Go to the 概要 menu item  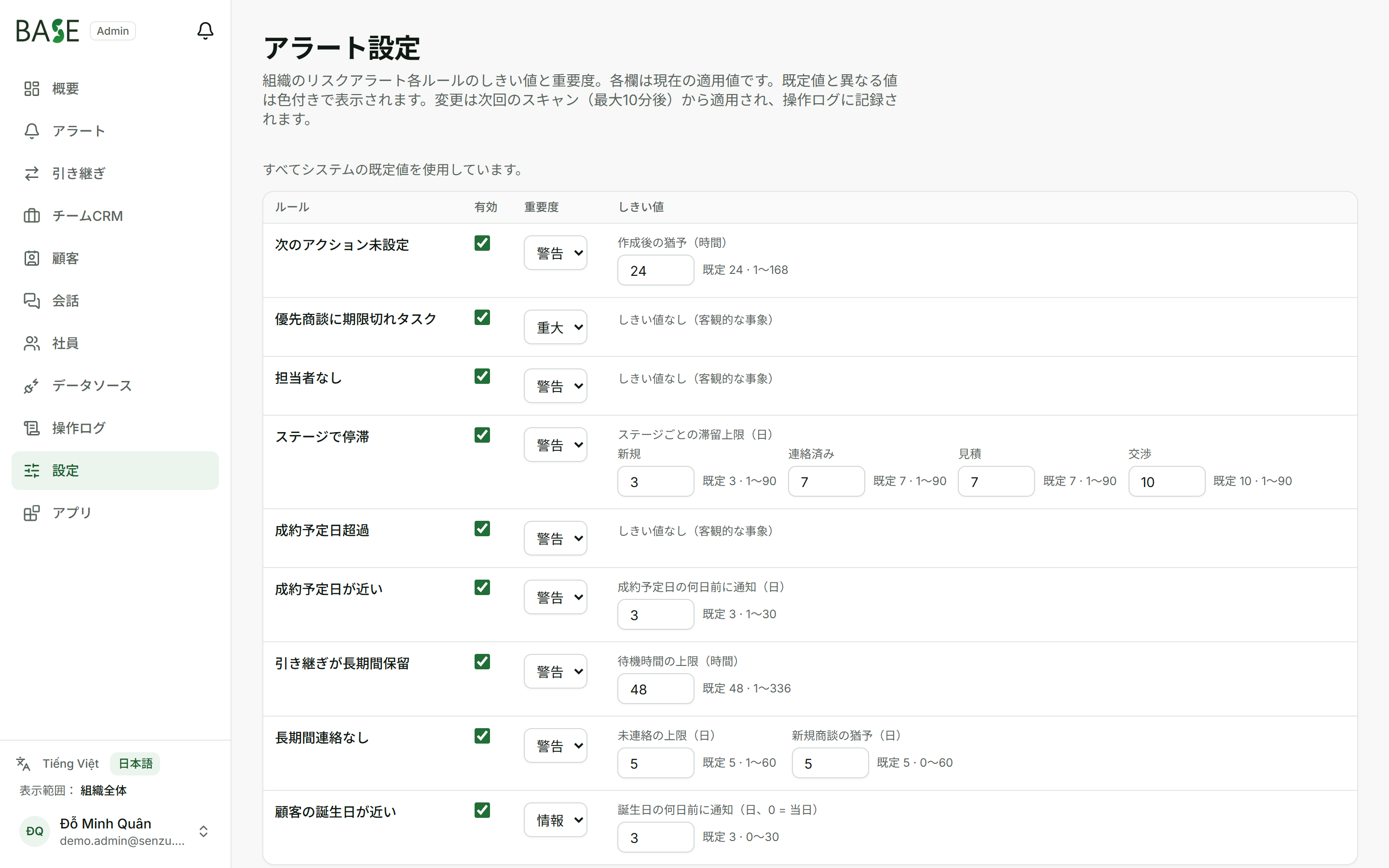click(x=115, y=88)
